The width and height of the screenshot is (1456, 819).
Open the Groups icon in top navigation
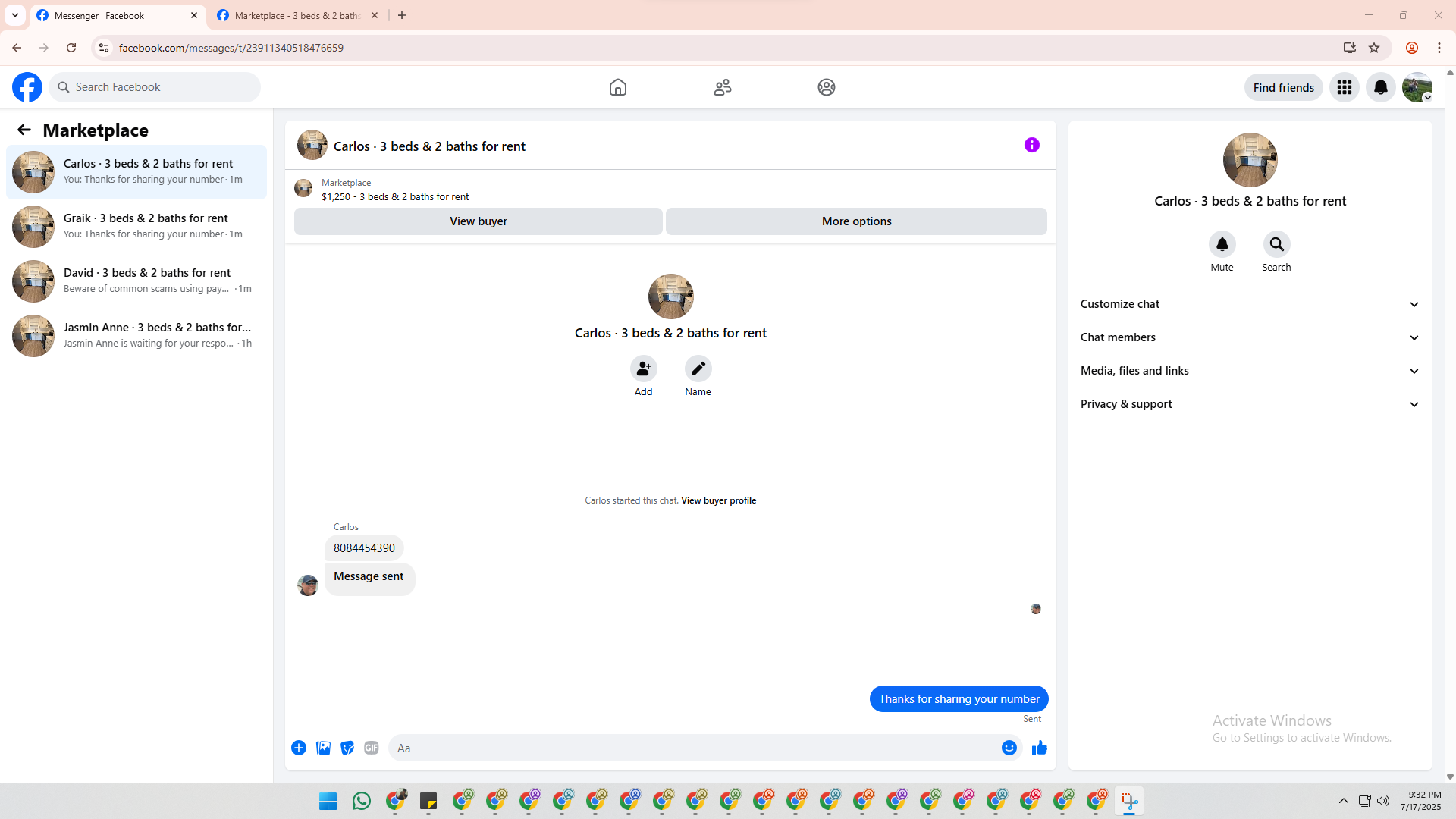pos(827,87)
